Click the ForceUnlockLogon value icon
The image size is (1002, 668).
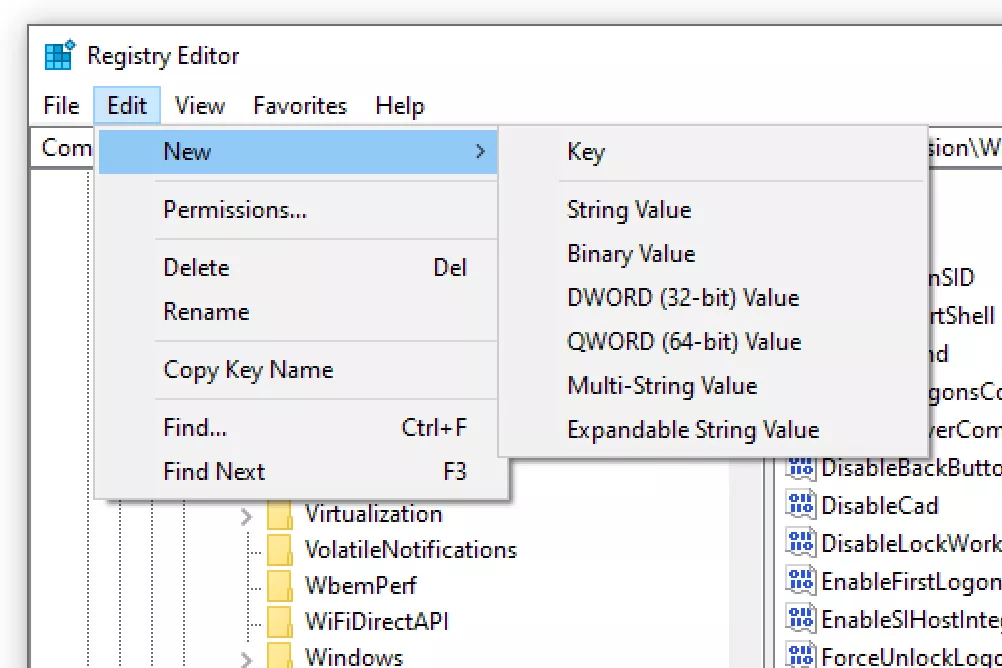coord(801,655)
